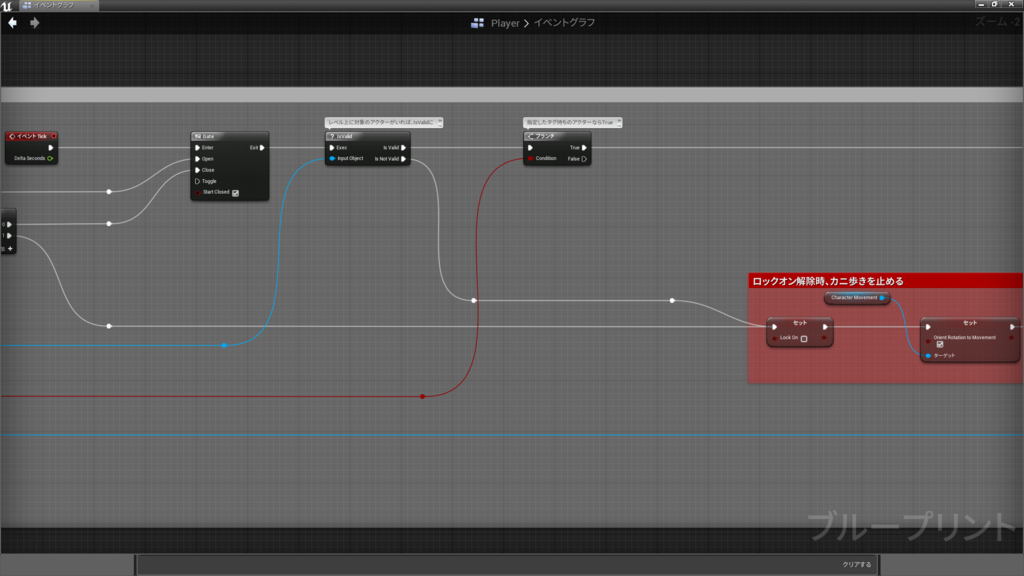Click the Branch True output pin
Viewport: 1024px width, 576px height.
pos(584,148)
